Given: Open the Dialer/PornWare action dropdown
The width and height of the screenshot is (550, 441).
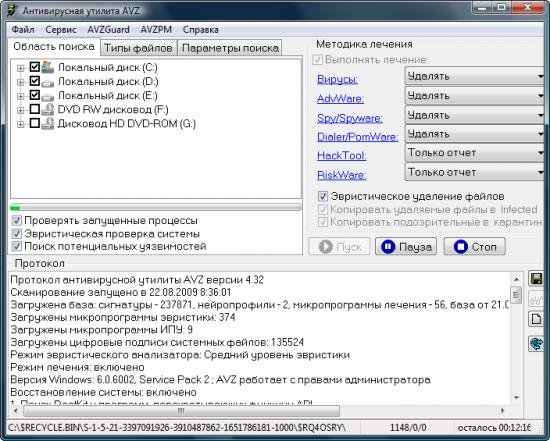Looking at the screenshot, I should click(x=474, y=134).
